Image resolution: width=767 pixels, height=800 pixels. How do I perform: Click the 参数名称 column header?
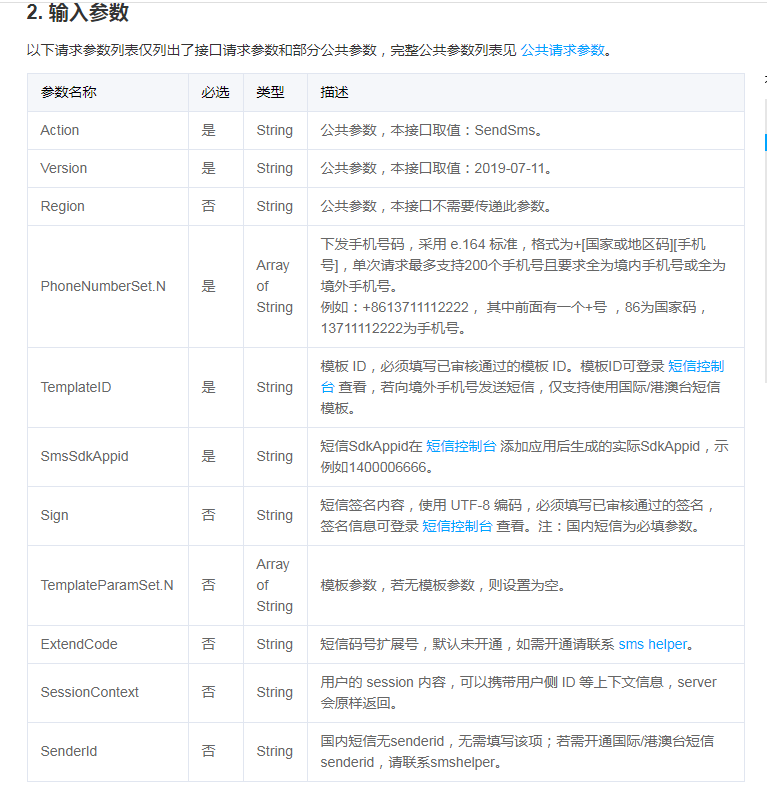(x=68, y=92)
